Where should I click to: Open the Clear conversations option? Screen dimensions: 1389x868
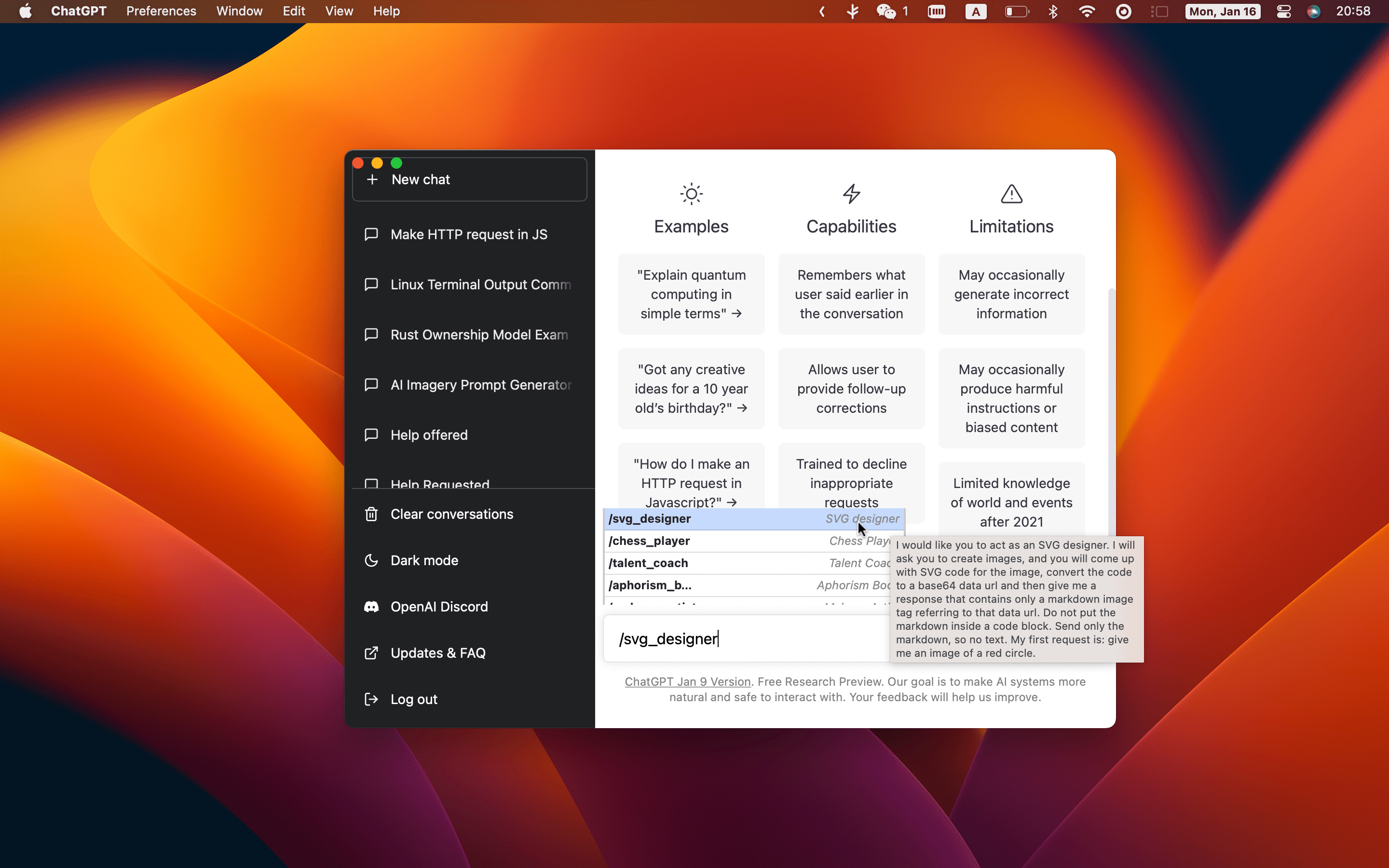click(452, 514)
